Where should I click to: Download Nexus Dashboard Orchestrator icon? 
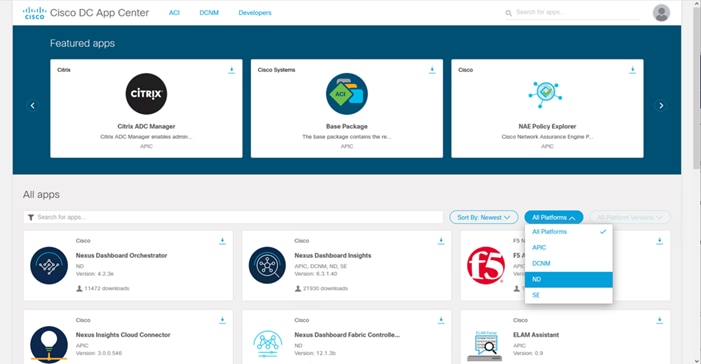pyautogui.click(x=222, y=241)
